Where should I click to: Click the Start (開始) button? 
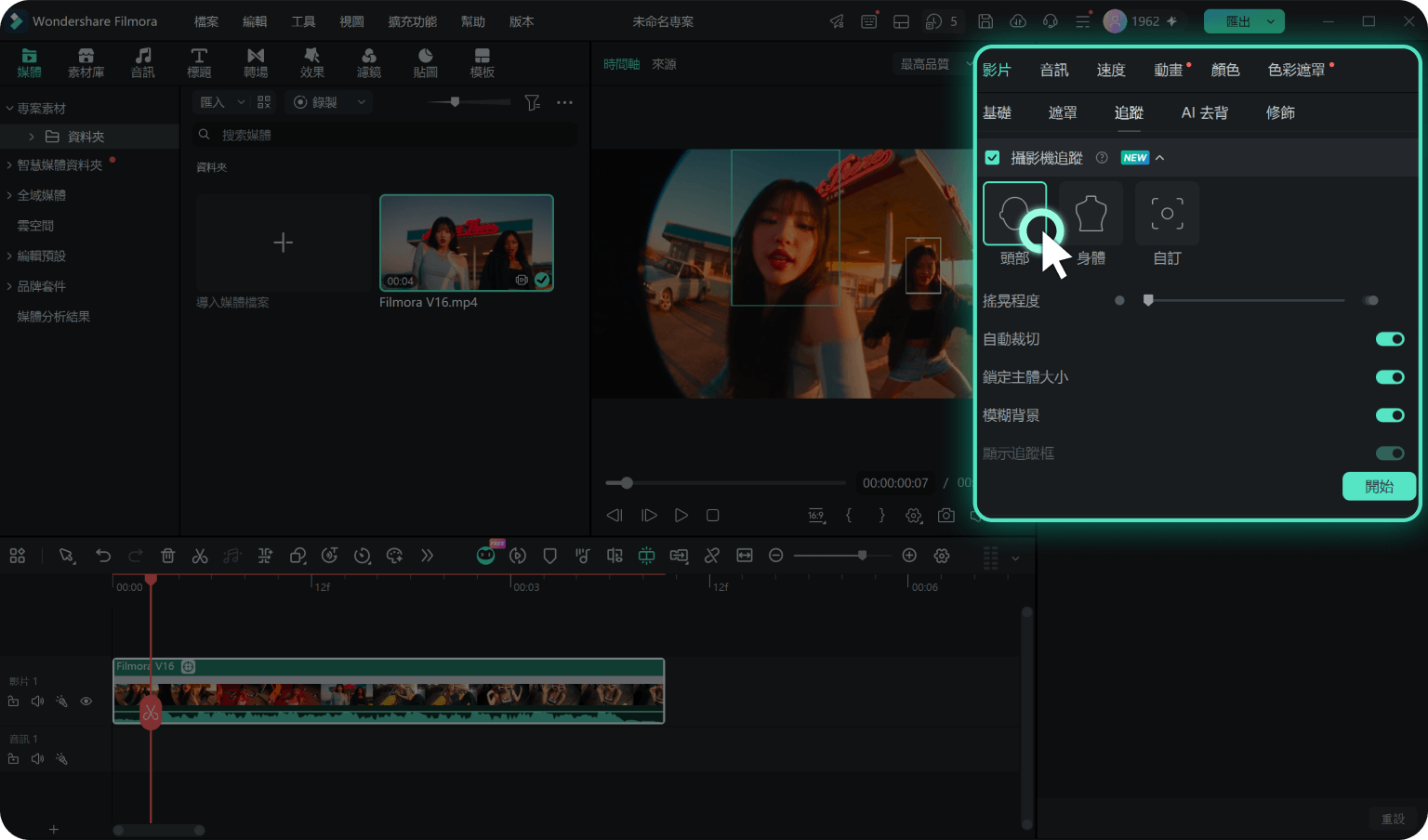point(1379,486)
